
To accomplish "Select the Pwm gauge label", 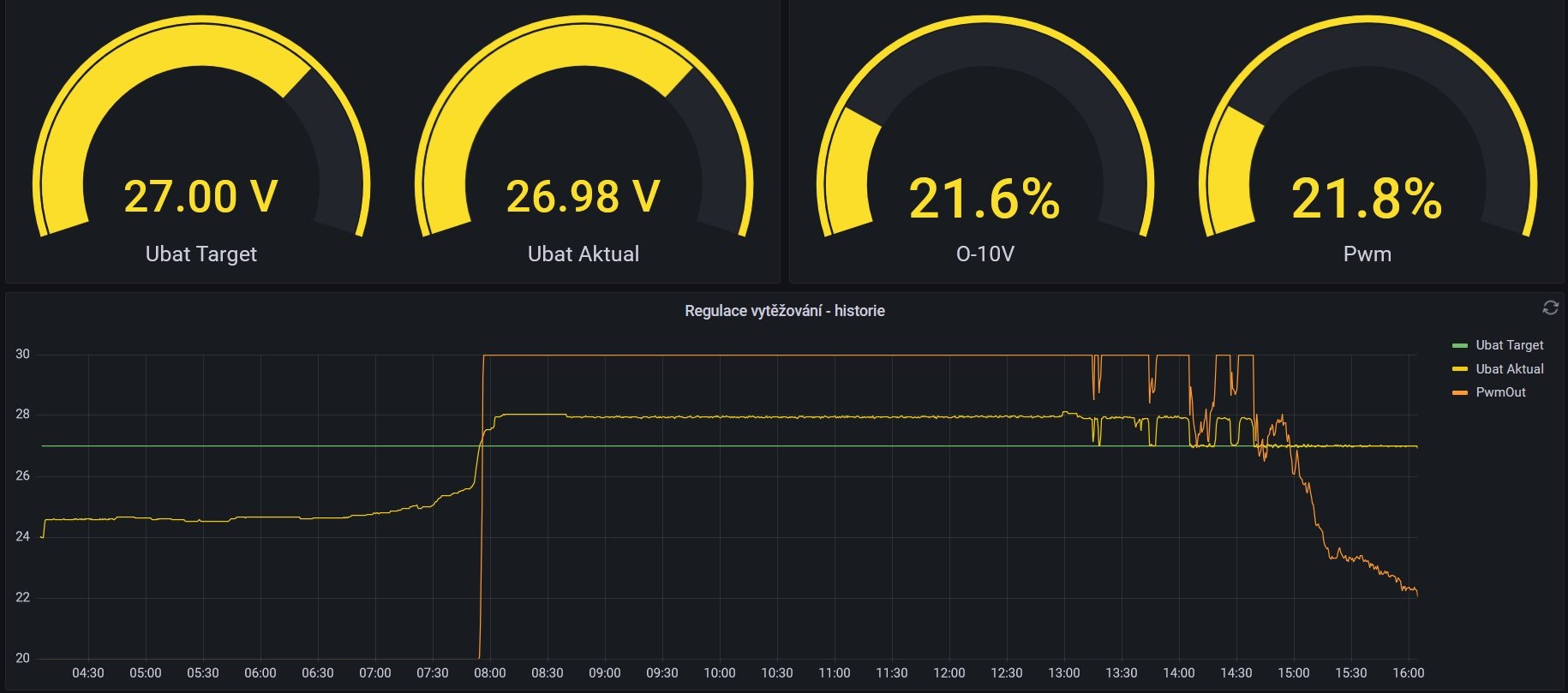I will [1367, 254].
